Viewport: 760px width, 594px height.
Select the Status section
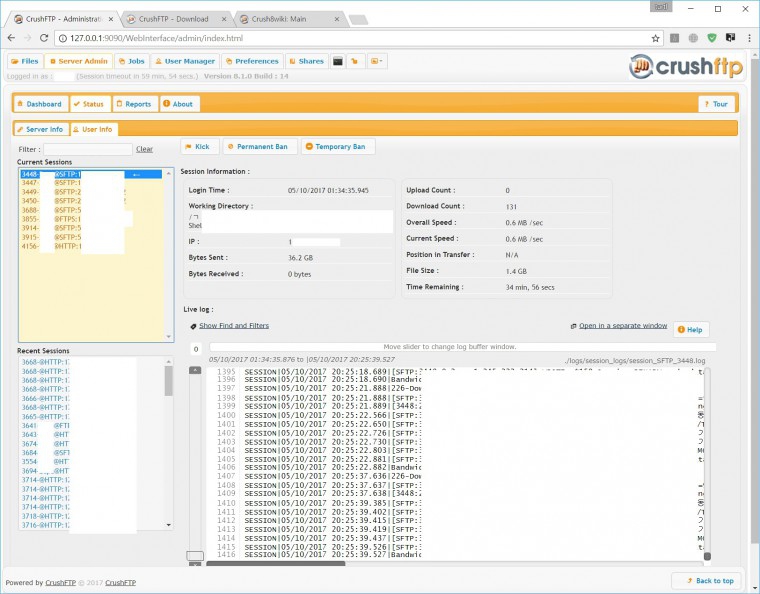pyautogui.click(x=89, y=104)
